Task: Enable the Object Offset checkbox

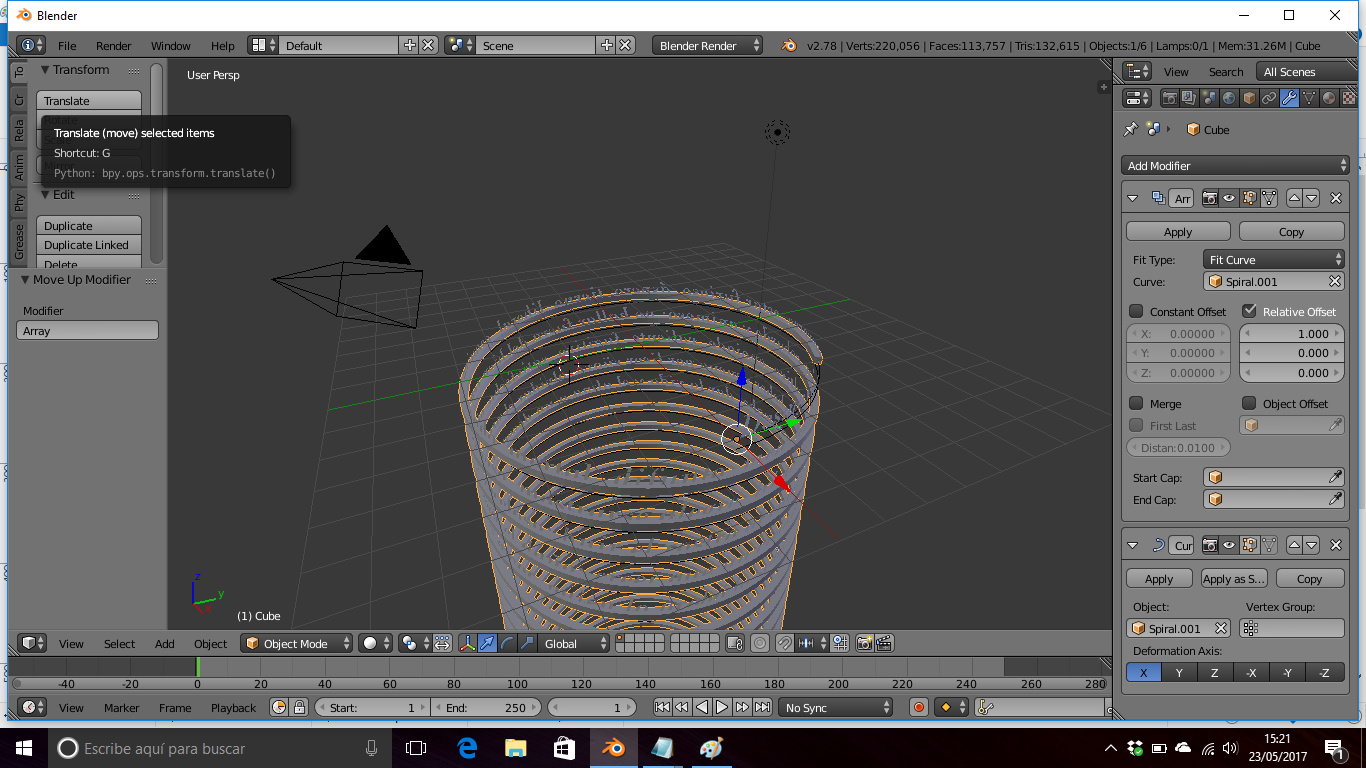Action: pyautogui.click(x=1249, y=403)
